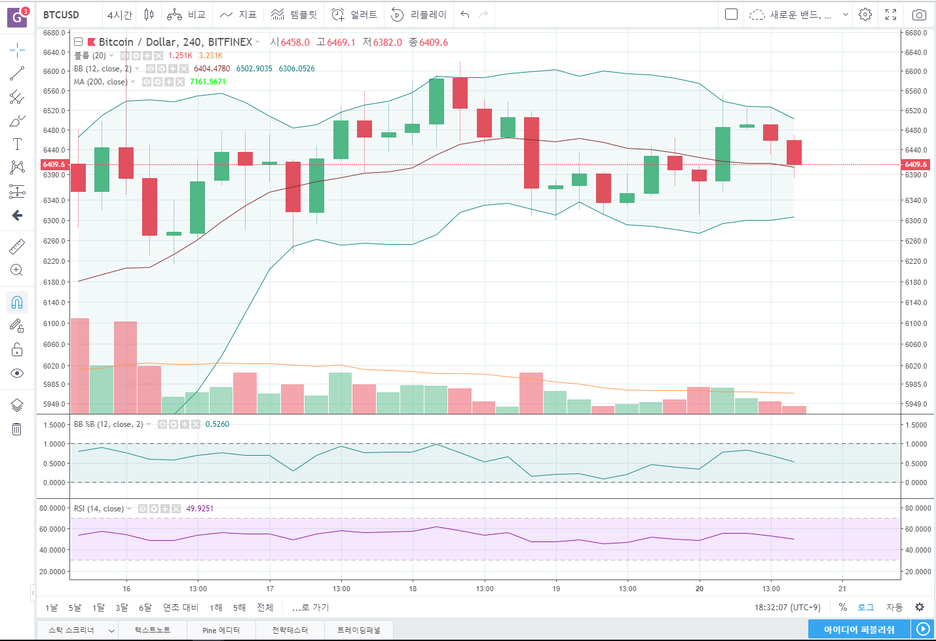Viewport: 936px width, 641px height.
Task: Remove the BB (12, close, 2) indicator
Action: 184,69
